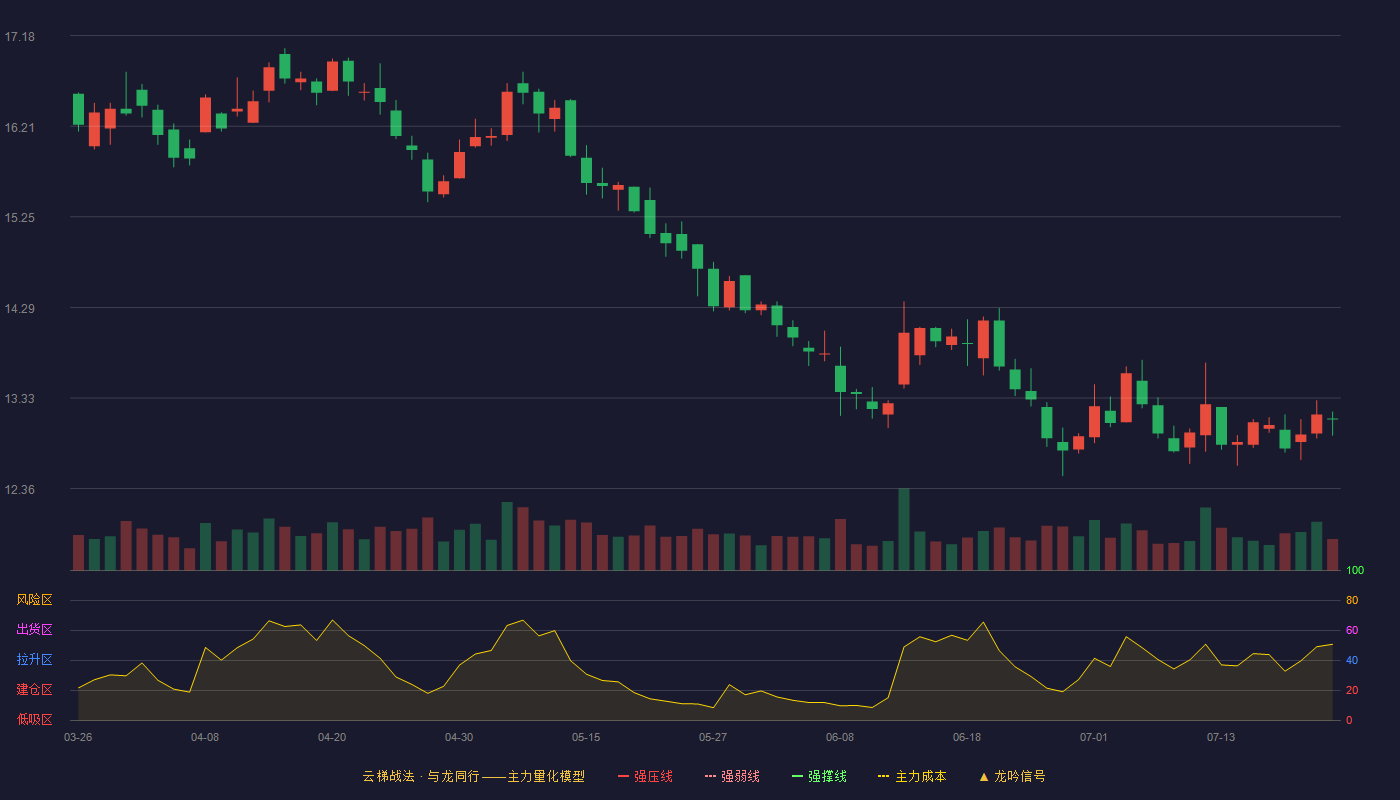Click the red 20 indicator scale label

click(x=1352, y=690)
